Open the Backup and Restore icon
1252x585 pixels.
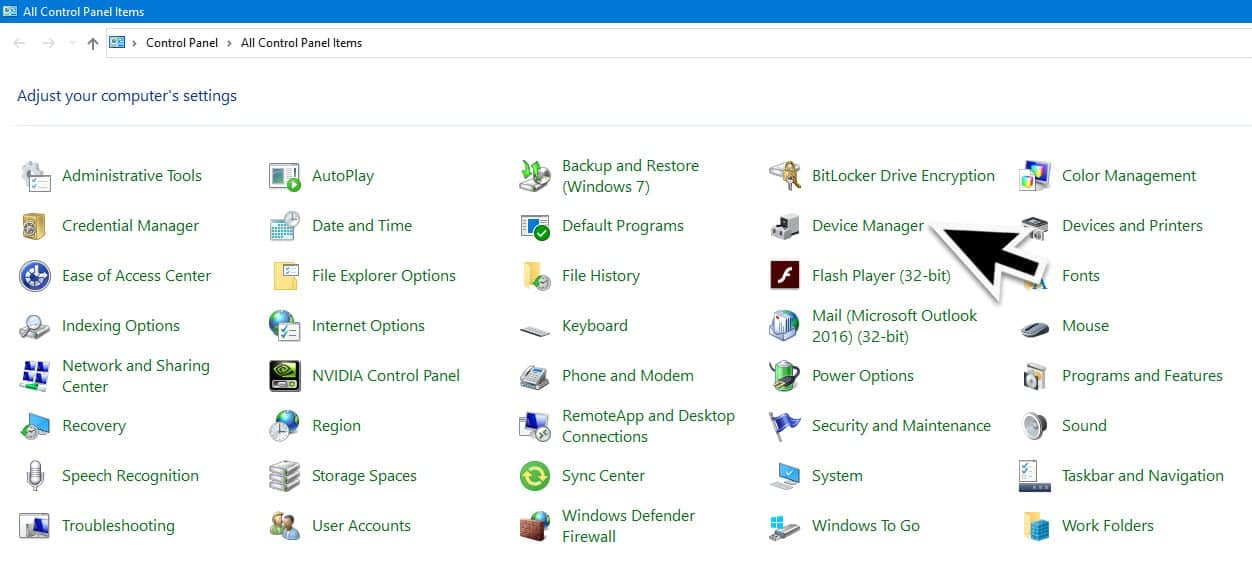pyautogui.click(x=535, y=176)
